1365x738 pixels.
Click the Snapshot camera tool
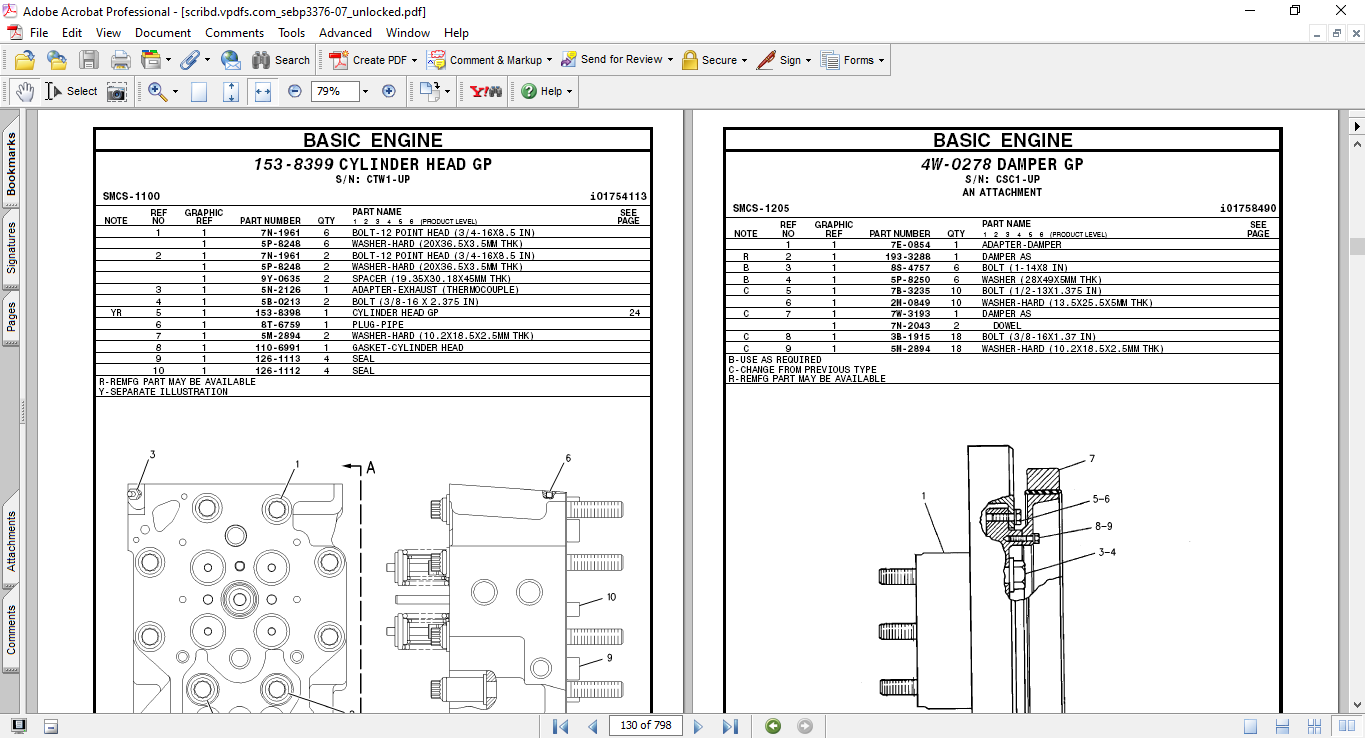click(x=117, y=91)
